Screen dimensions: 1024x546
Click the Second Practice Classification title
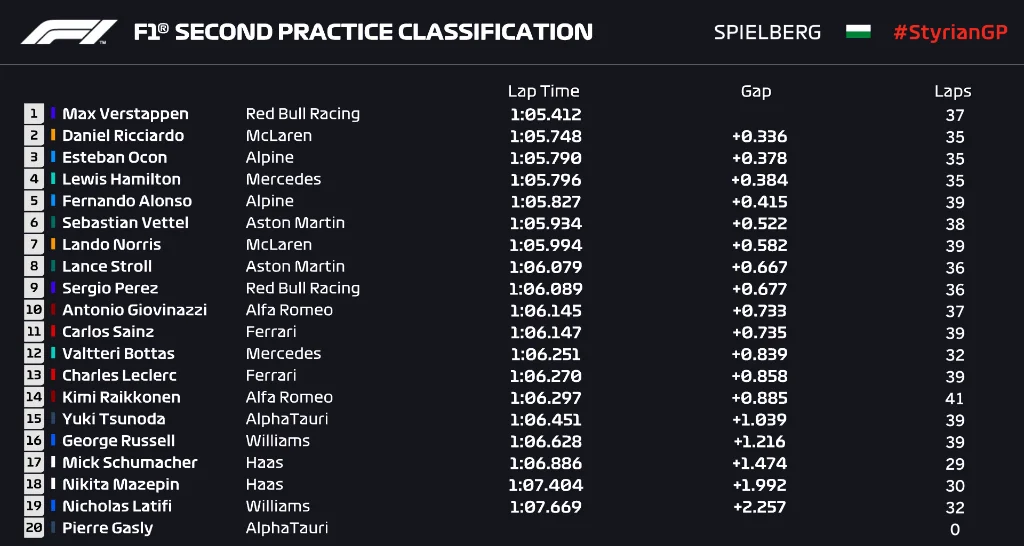click(363, 32)
